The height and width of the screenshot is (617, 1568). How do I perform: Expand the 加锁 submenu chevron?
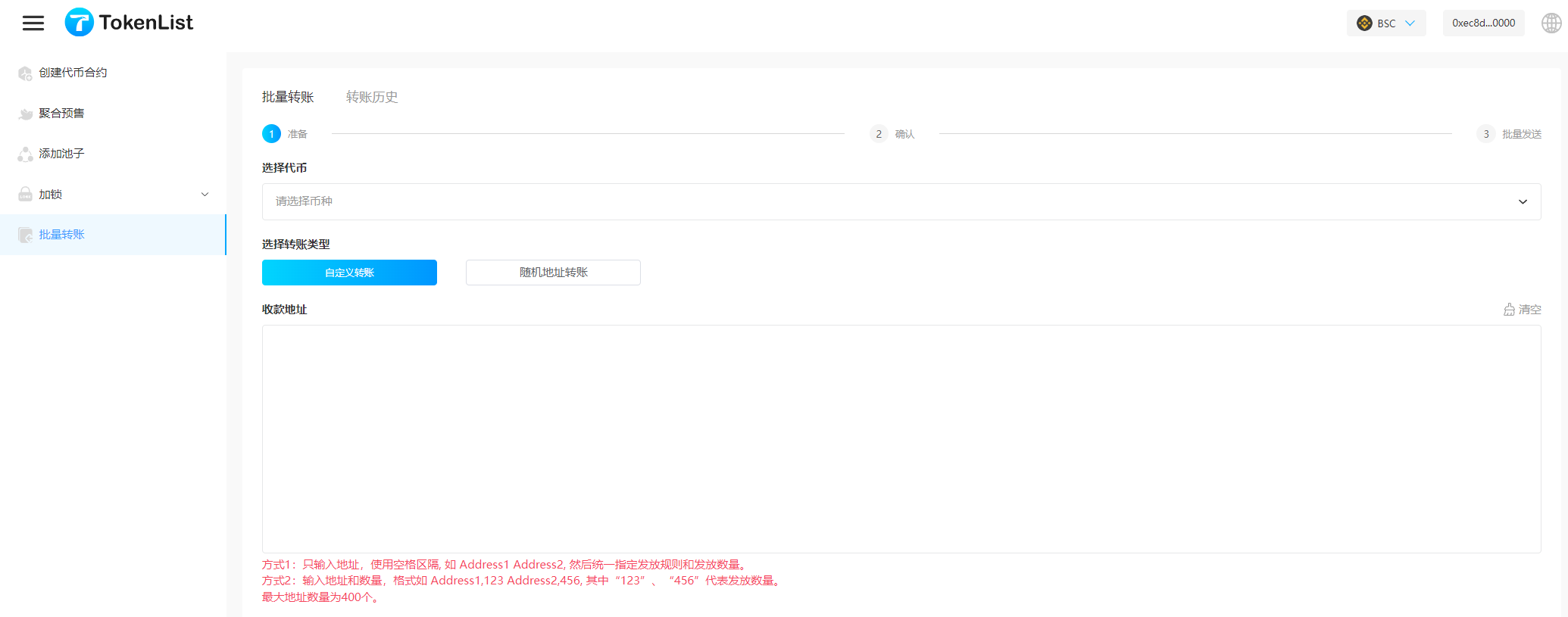(205, 195)
